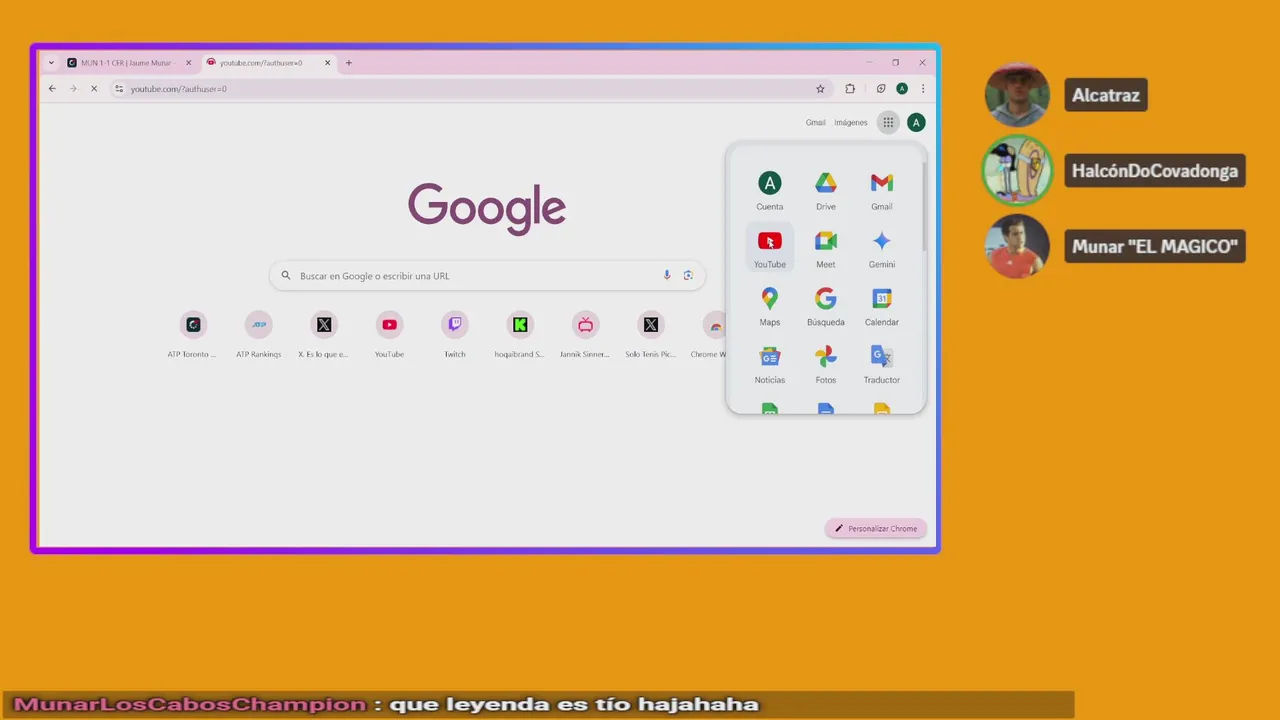This screenshot has height=720, width=1280.
Task: Close the youtube.com tab
Action: (327, 63)
